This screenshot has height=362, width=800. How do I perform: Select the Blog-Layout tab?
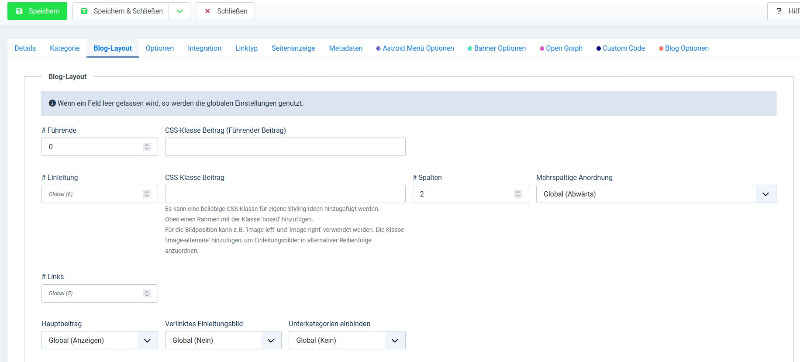tap(113, 48)
